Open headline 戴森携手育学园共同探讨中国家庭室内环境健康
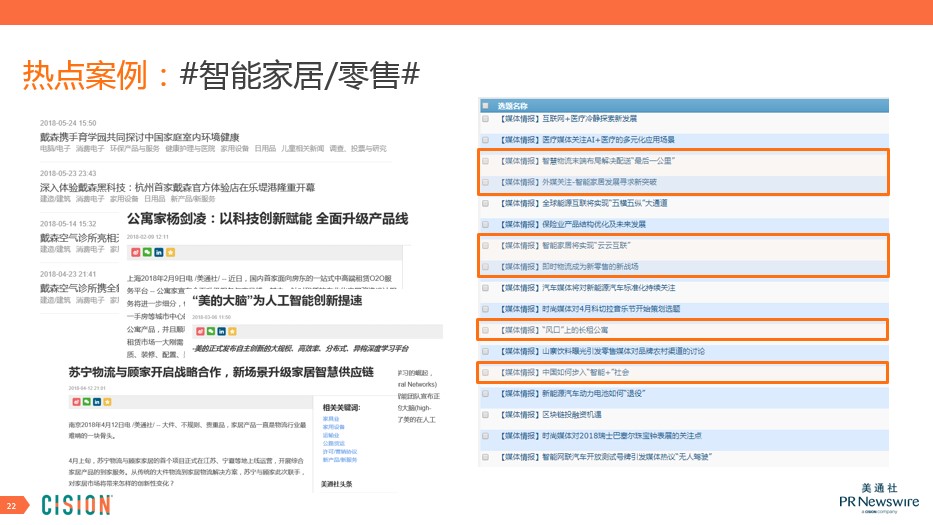 pos(139,137)
